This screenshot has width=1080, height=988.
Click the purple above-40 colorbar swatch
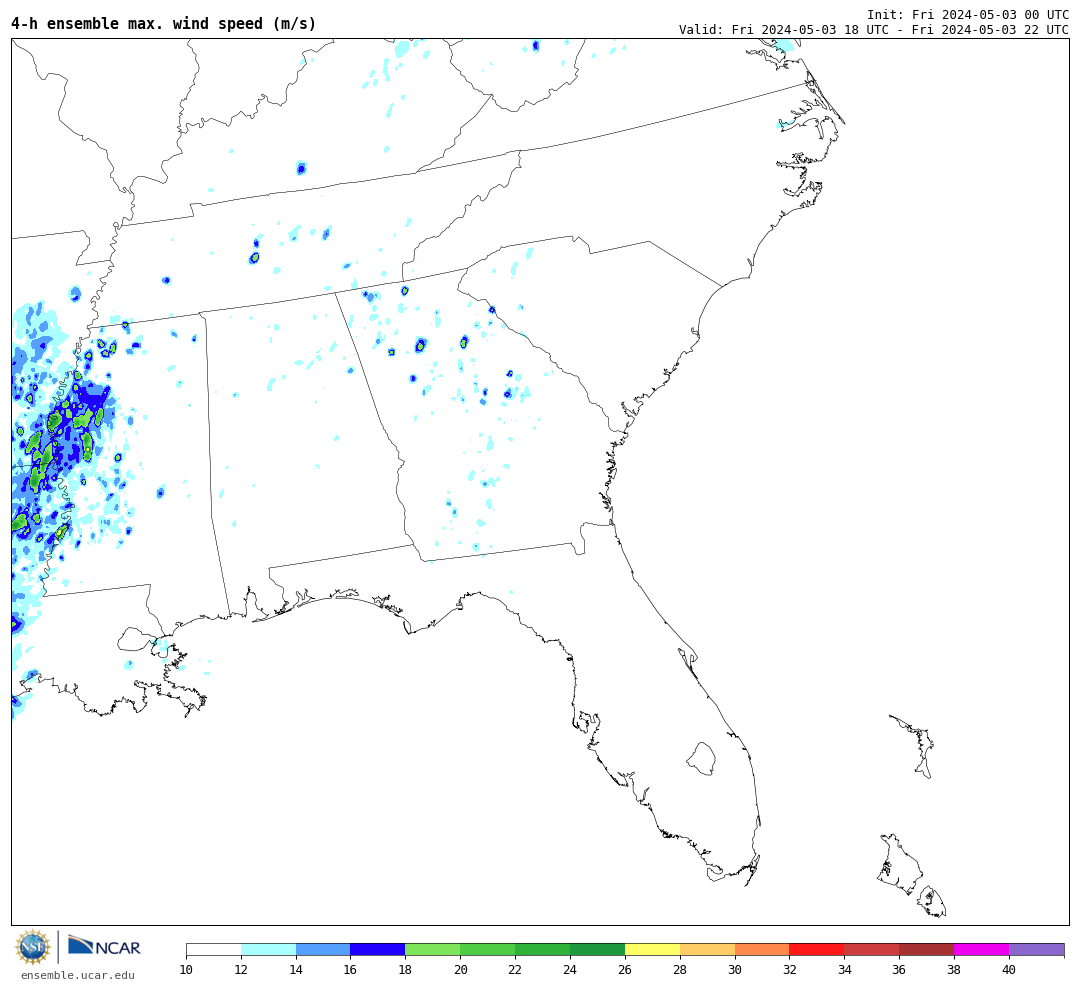click(1037, 949)
